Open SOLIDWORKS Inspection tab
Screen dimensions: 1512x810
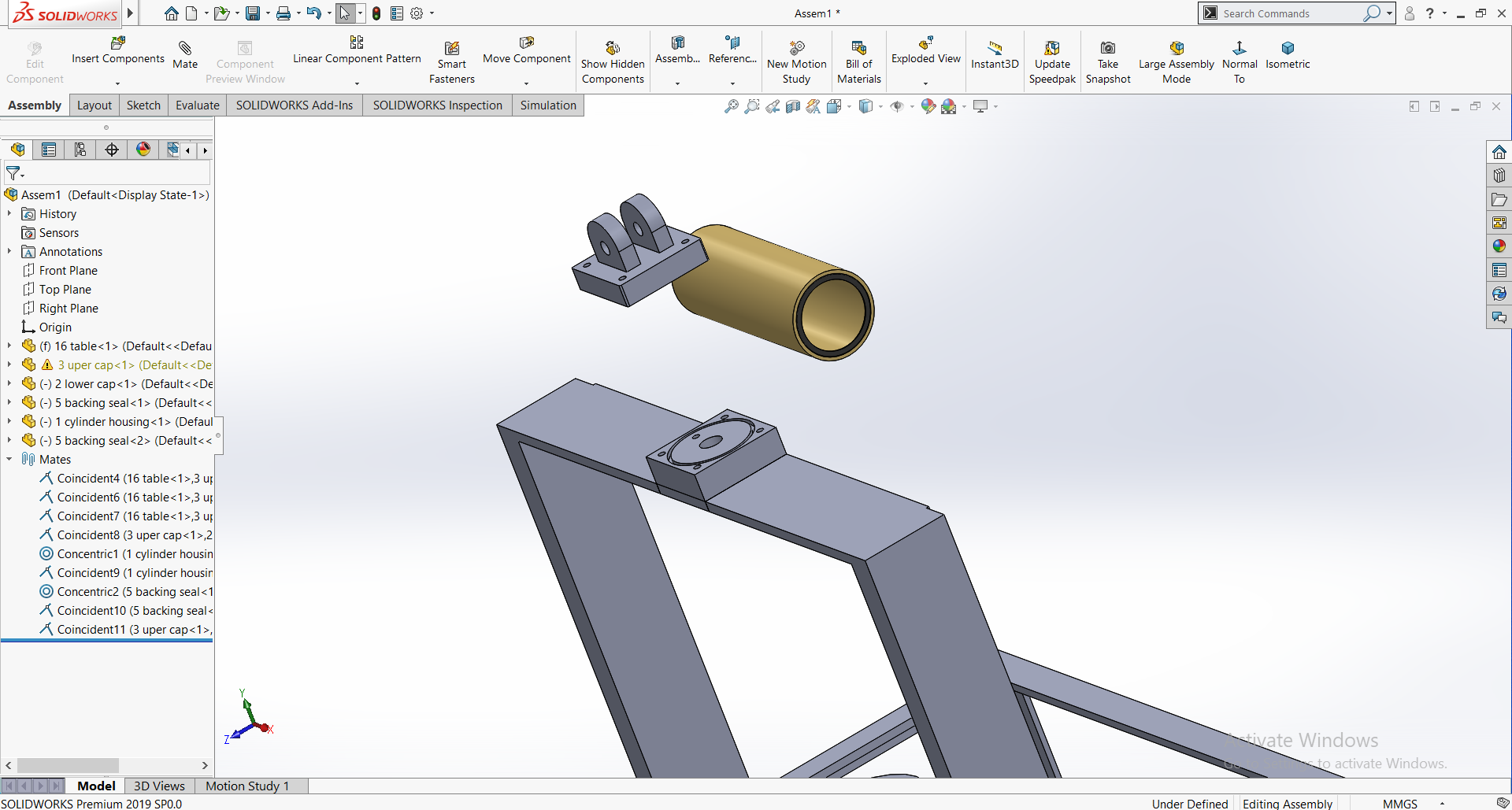[438, 105]
